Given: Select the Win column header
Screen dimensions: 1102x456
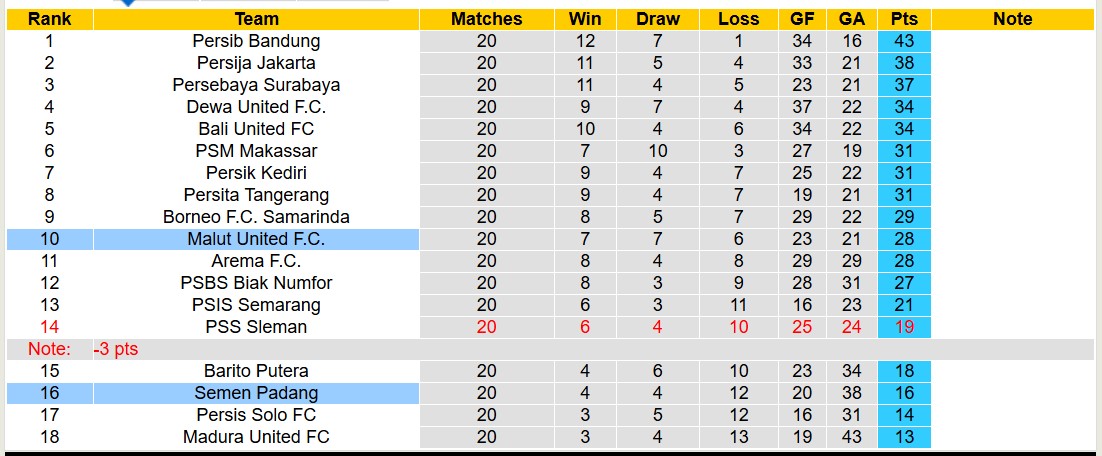Looking at the screenshot, I should click(x=585, y=19).
